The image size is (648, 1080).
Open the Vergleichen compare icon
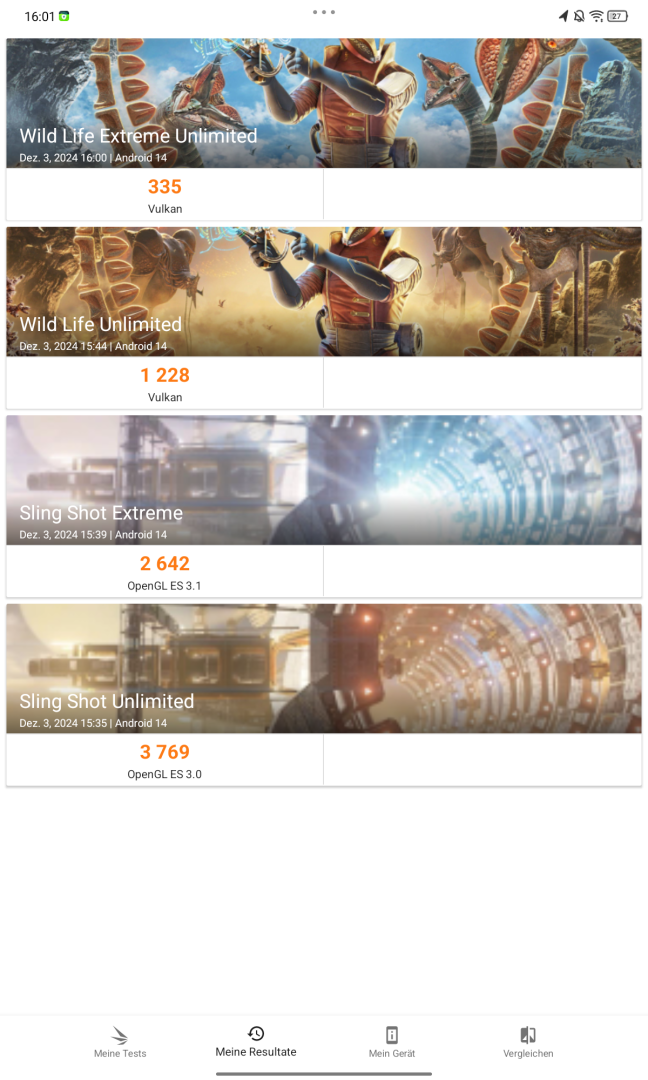click(x=528, y=1035)
